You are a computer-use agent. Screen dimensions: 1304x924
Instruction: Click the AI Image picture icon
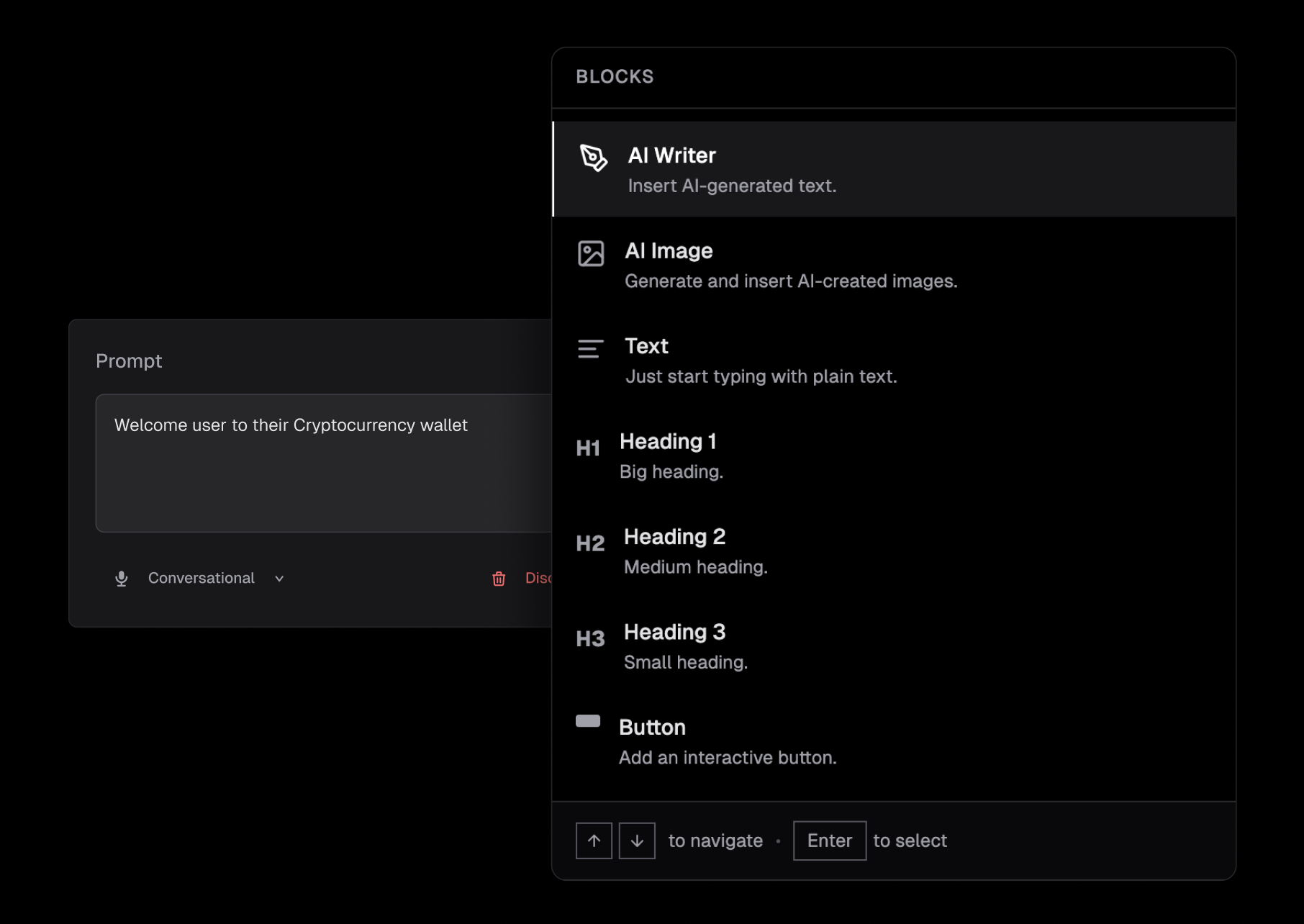point(591,253)
